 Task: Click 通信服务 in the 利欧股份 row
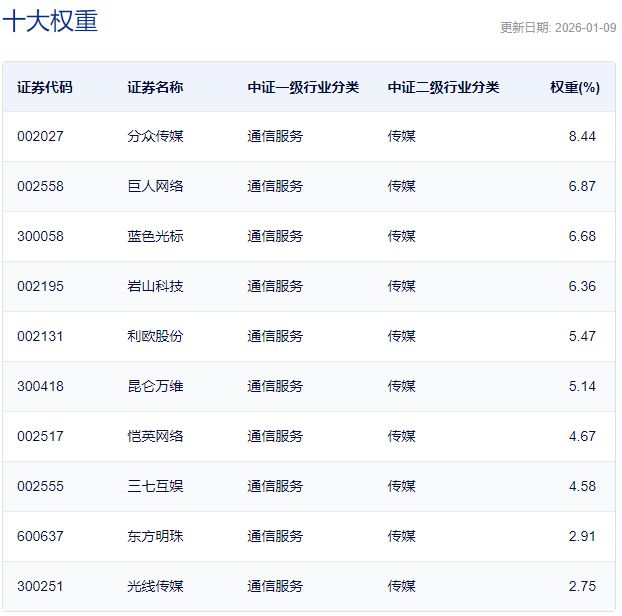(275, 336)
